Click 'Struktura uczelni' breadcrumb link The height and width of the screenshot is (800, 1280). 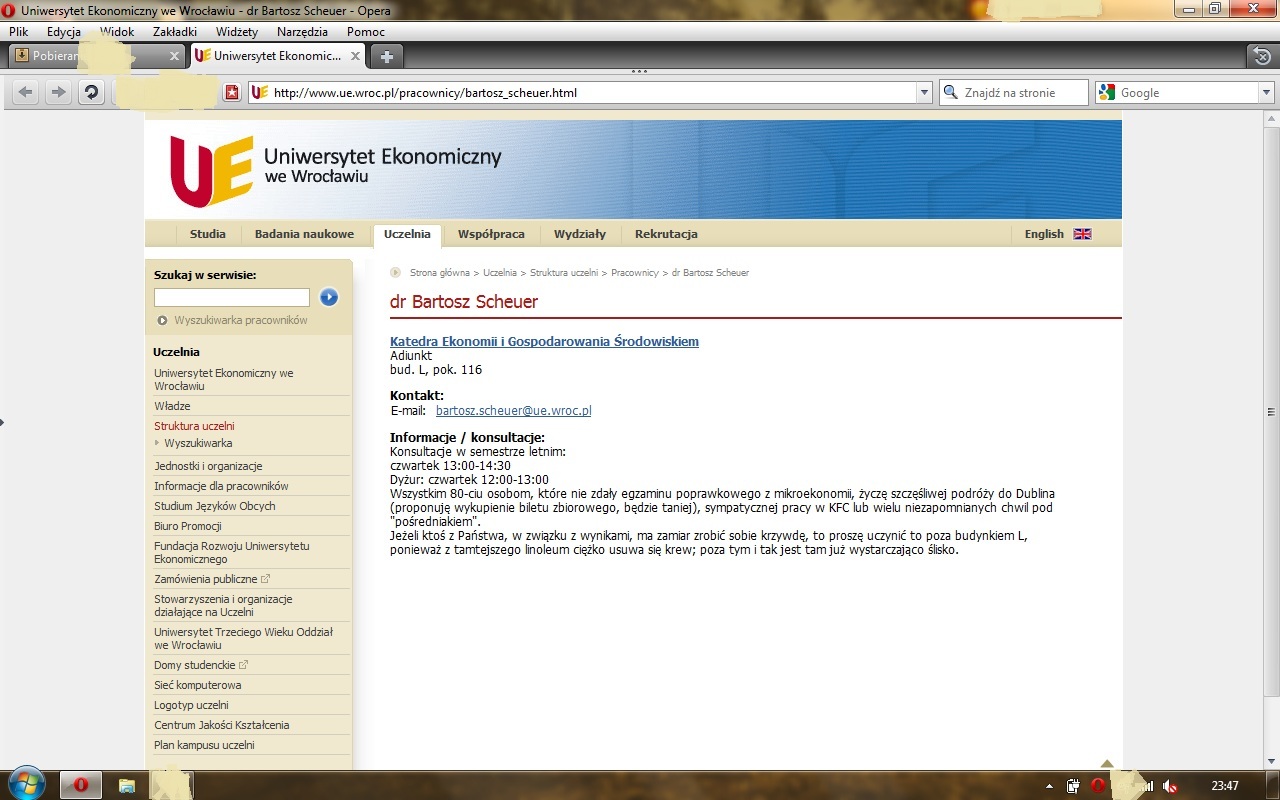point(564,273)
